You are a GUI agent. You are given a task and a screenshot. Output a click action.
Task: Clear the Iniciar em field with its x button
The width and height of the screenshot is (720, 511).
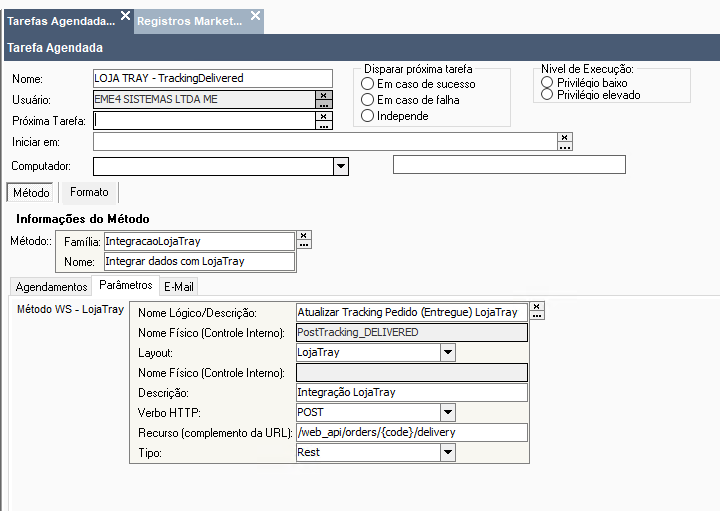pyautogui.click(x=565, y=137)
